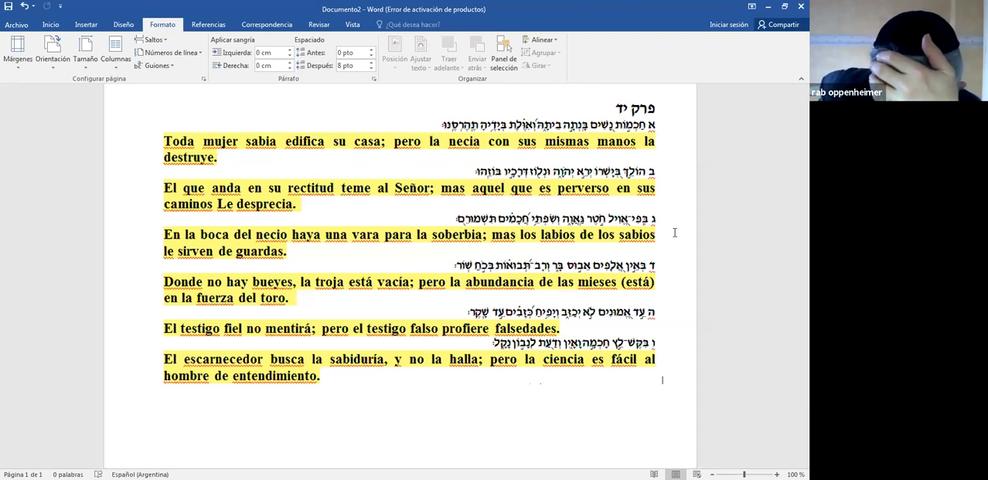The height and width of the screenshot is (480, 988).
Task: Save the document with the floppy disk icon
Action: [x=8, y=6]
